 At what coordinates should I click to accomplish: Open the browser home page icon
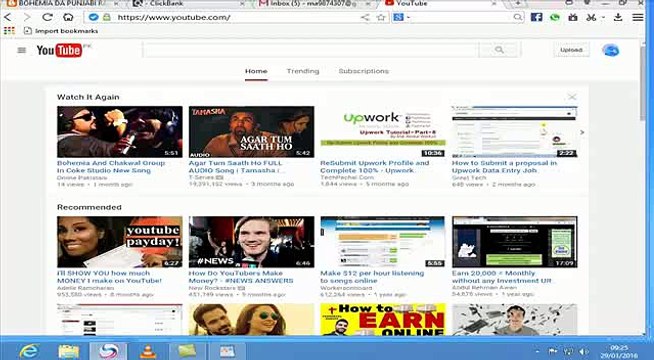[68, 17]
